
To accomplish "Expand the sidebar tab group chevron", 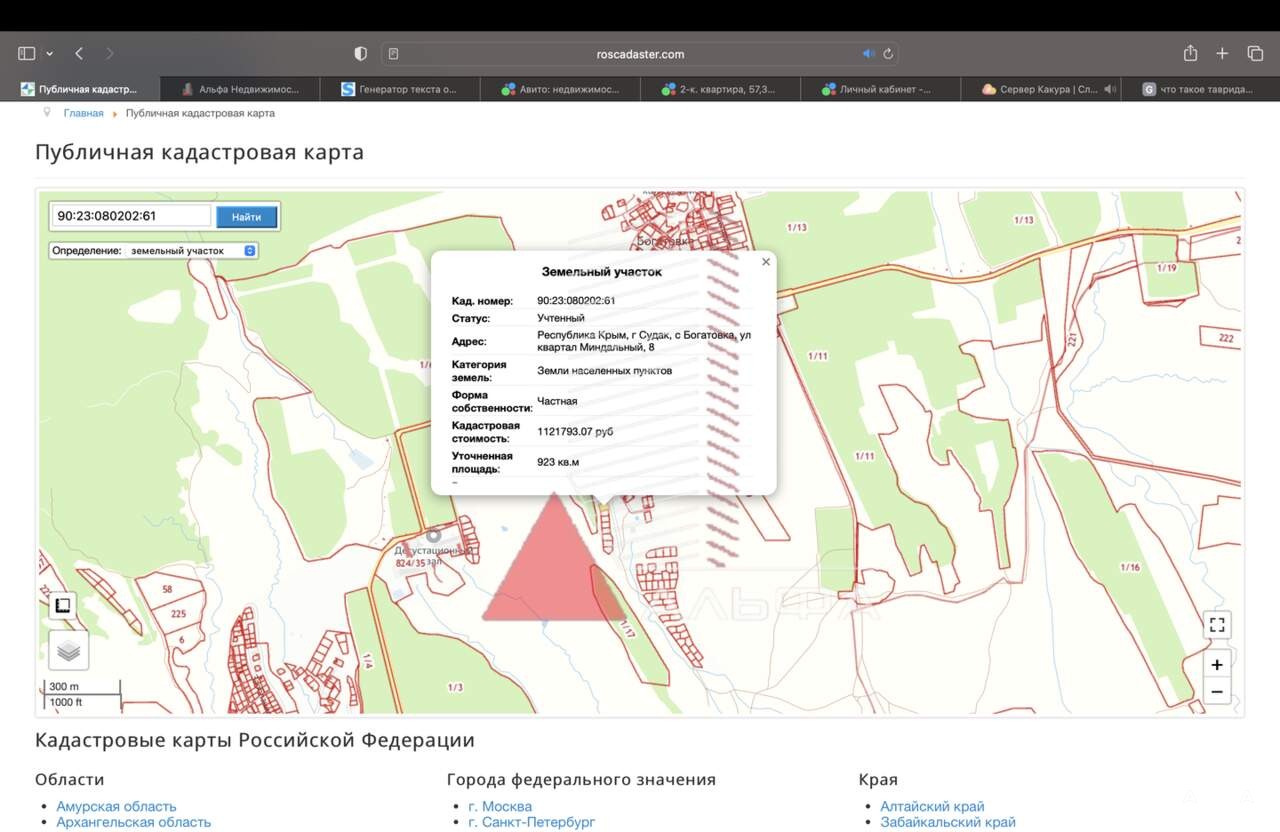I will click(50, 54).
